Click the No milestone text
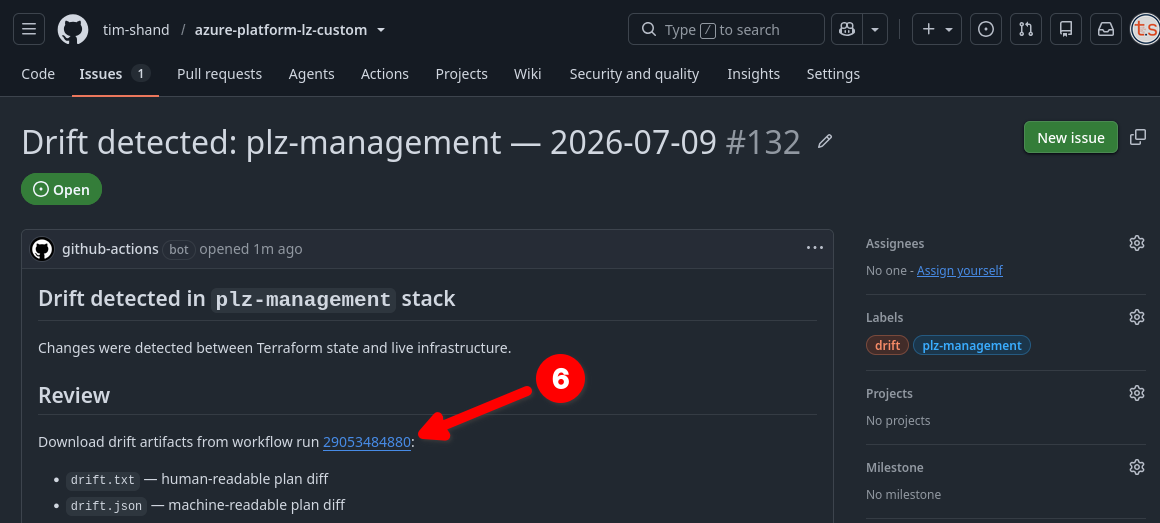Viewport: 1160px width, 523px height. click(903, 495)
